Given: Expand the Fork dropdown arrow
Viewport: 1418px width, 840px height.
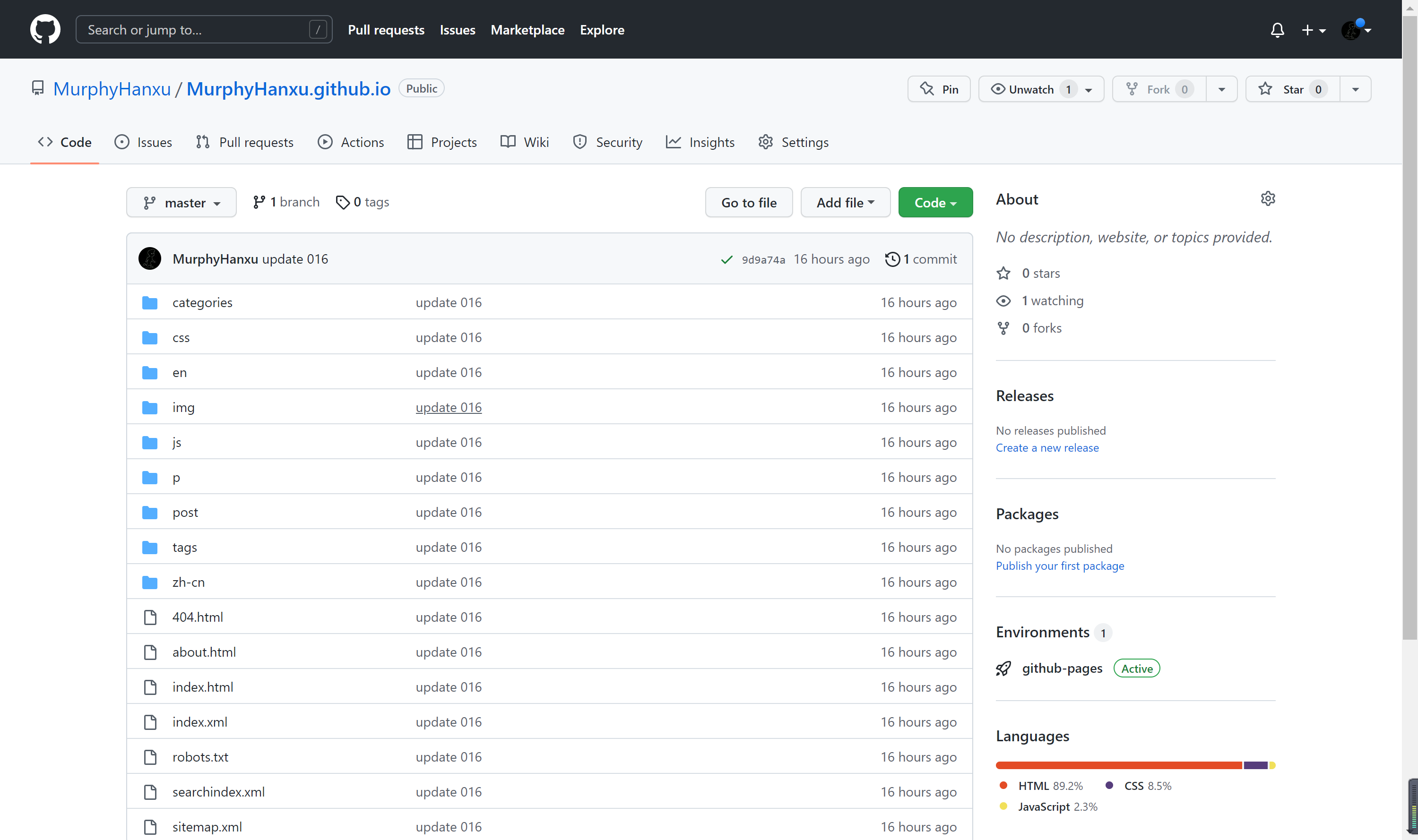Looking at the screenshot, I should (x=1221, y=89).
